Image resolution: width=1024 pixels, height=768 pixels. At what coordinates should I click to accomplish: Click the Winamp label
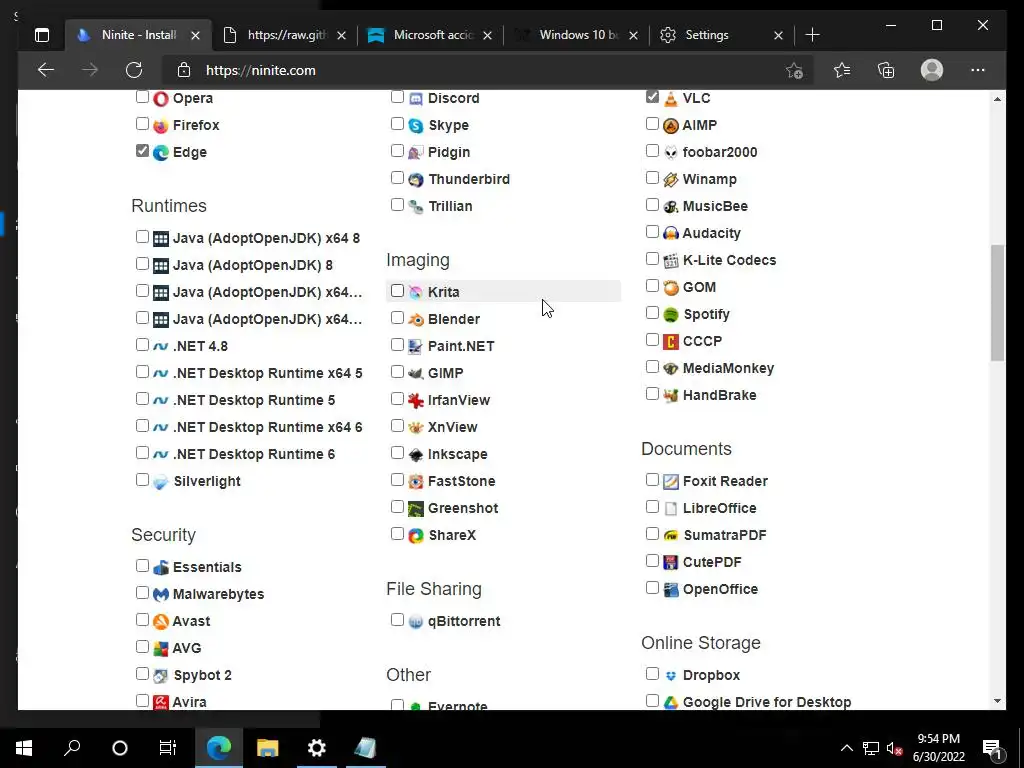tap(709, 179)
